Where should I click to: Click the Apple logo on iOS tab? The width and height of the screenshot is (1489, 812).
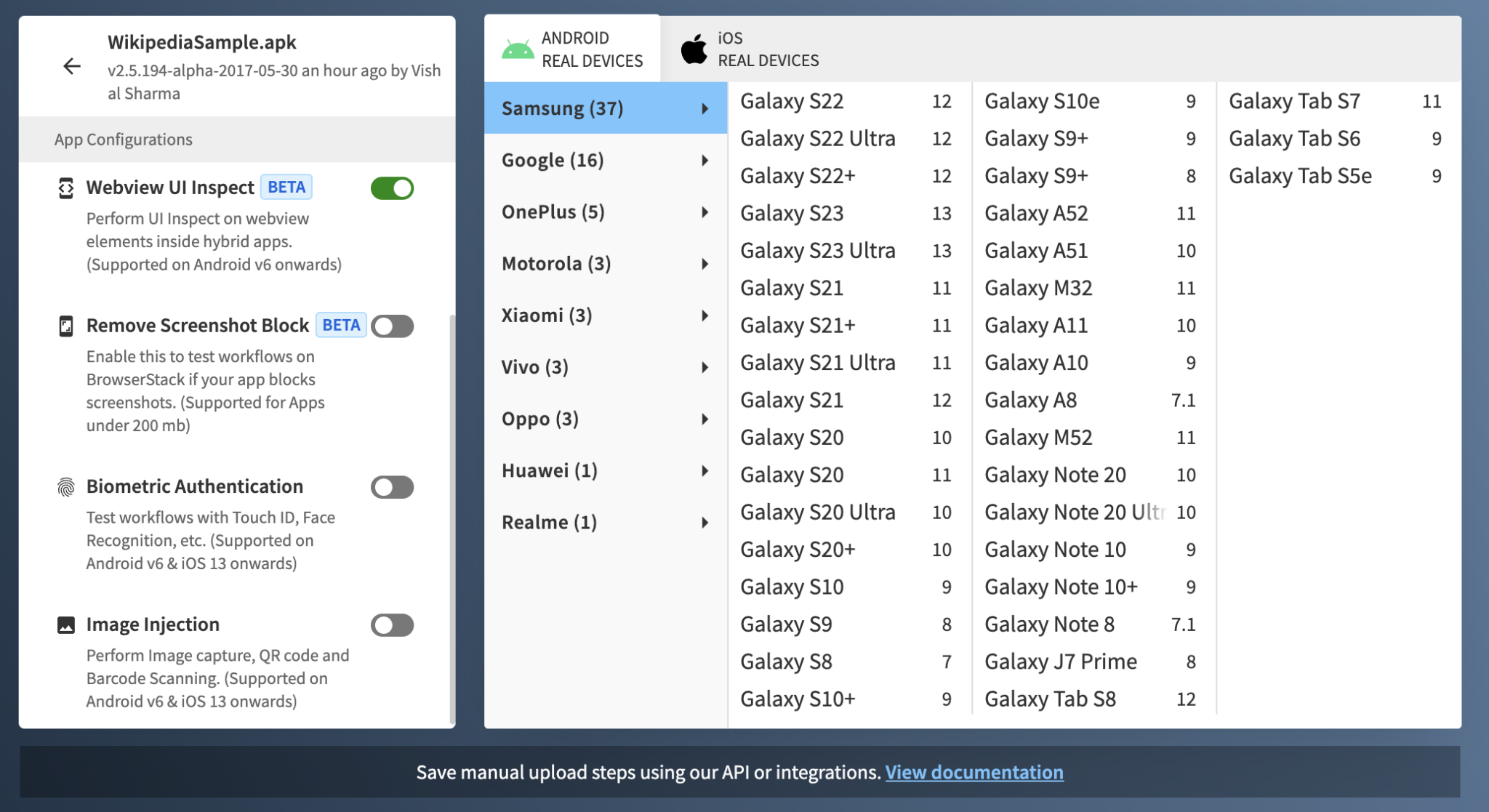click(x=694, y=48)
